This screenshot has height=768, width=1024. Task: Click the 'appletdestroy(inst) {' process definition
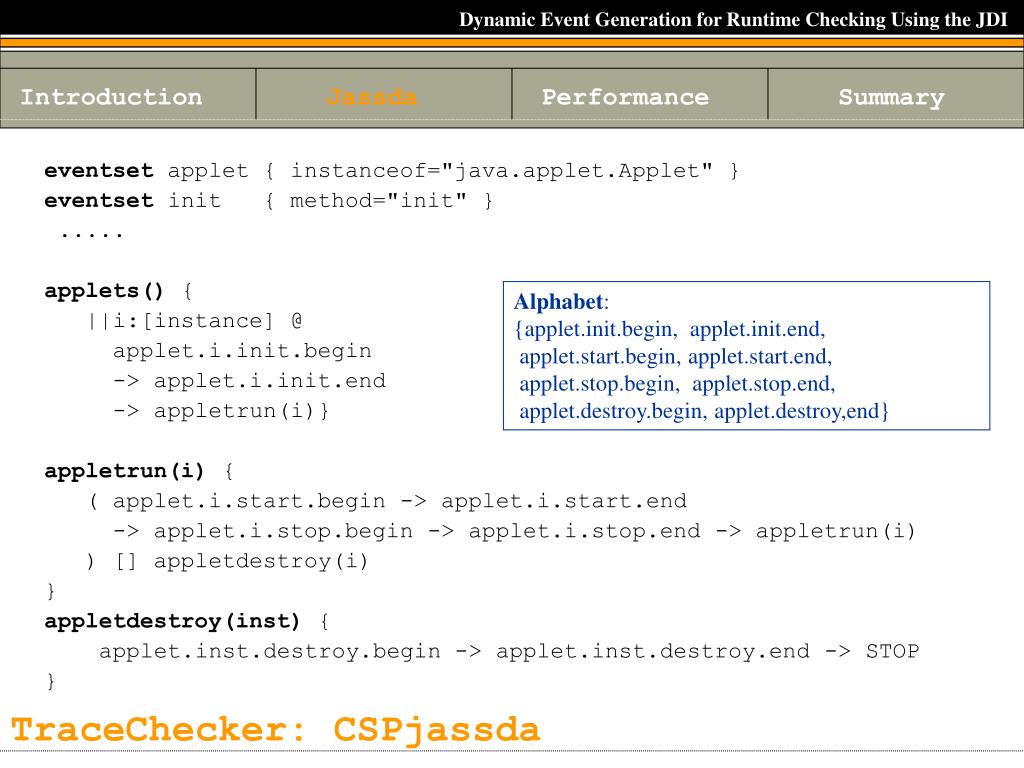click(186, 621)
